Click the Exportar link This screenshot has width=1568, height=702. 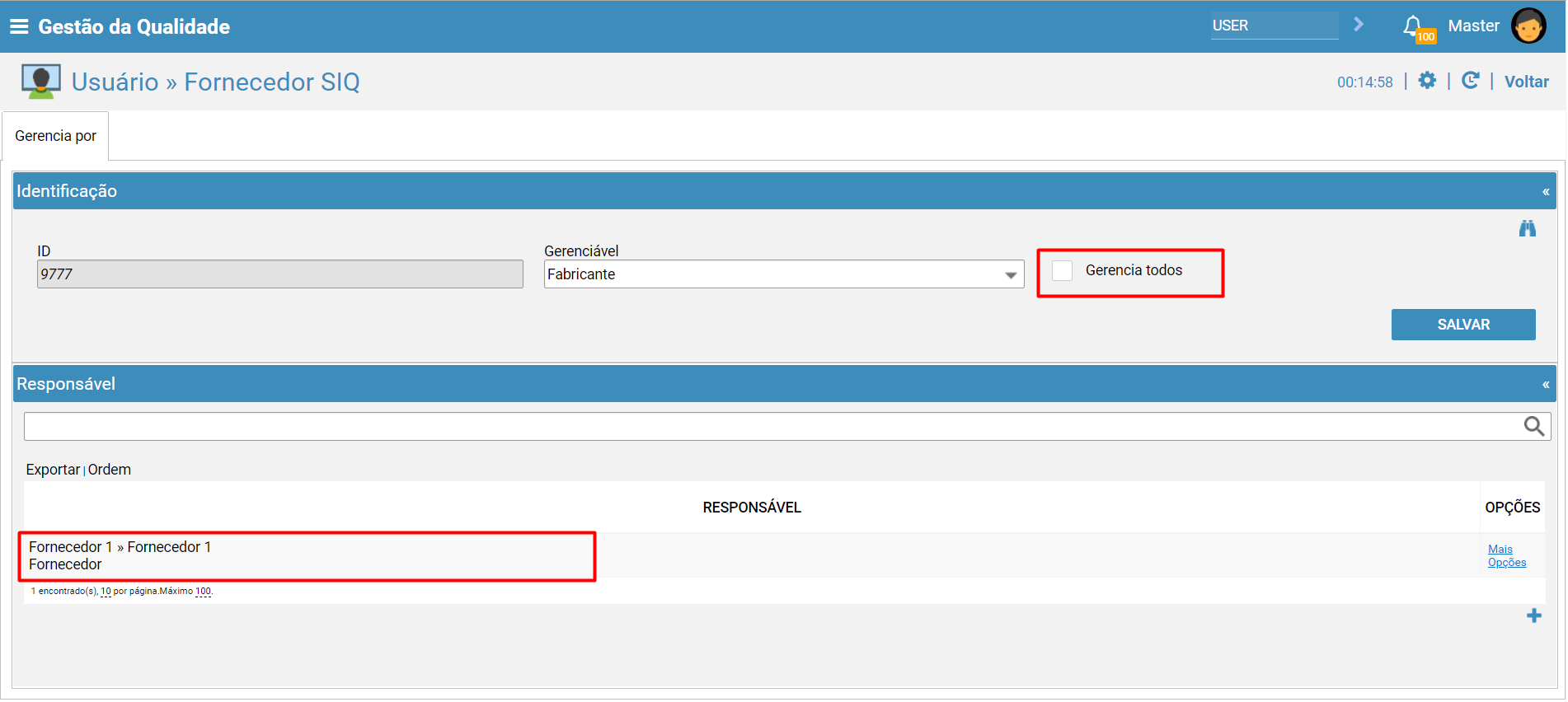pos(53,470)
